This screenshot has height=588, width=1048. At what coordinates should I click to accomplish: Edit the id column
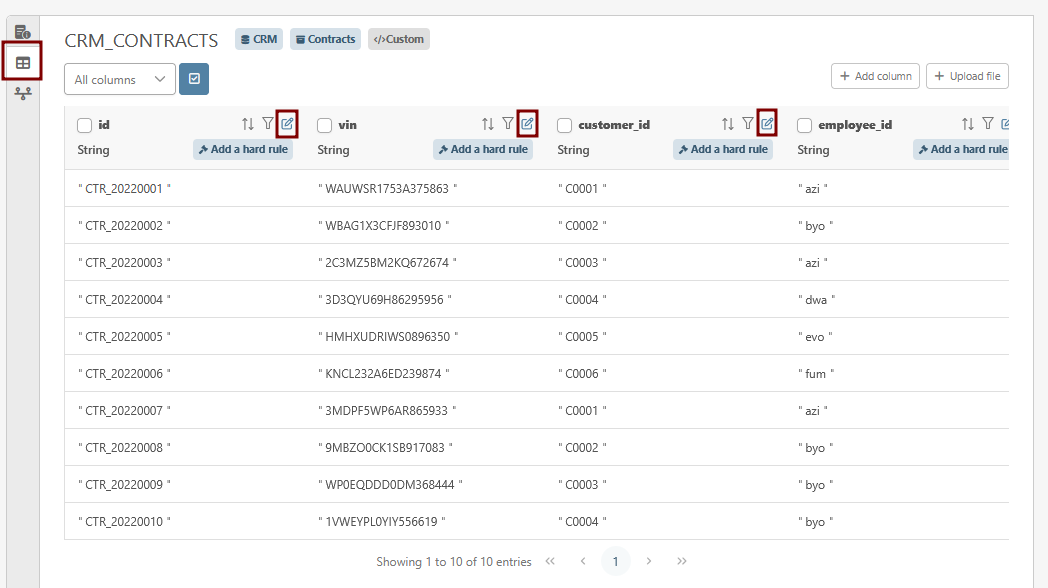287,124
